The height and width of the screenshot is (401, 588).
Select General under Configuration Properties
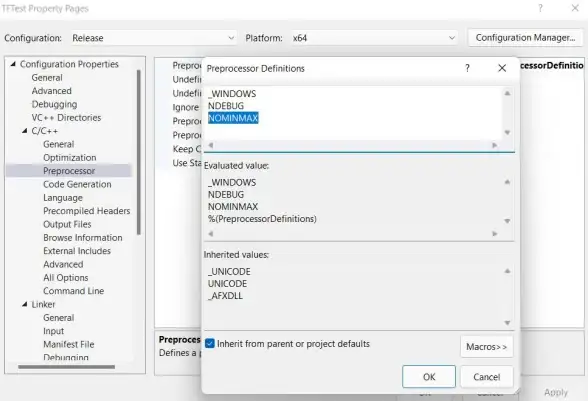[x=47, y=78]
